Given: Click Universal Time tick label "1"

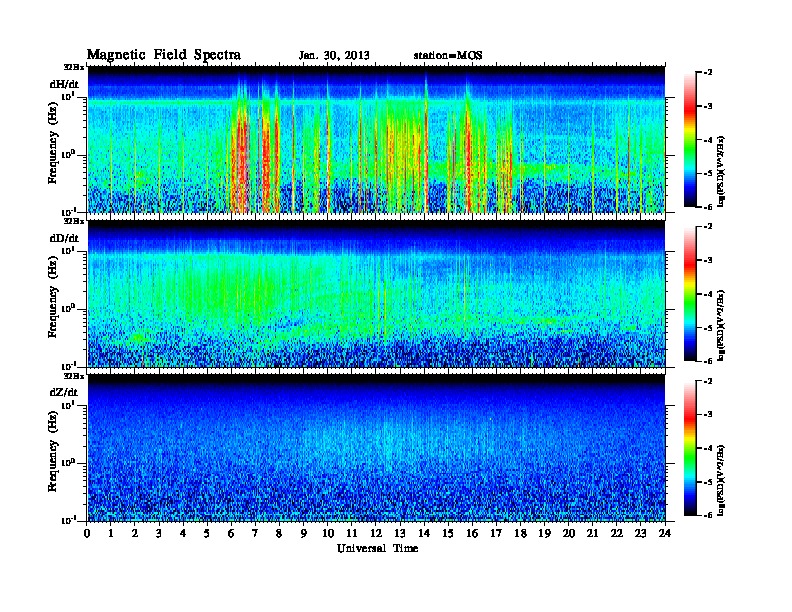Looking at the screenshot, I should click(111, 534).
